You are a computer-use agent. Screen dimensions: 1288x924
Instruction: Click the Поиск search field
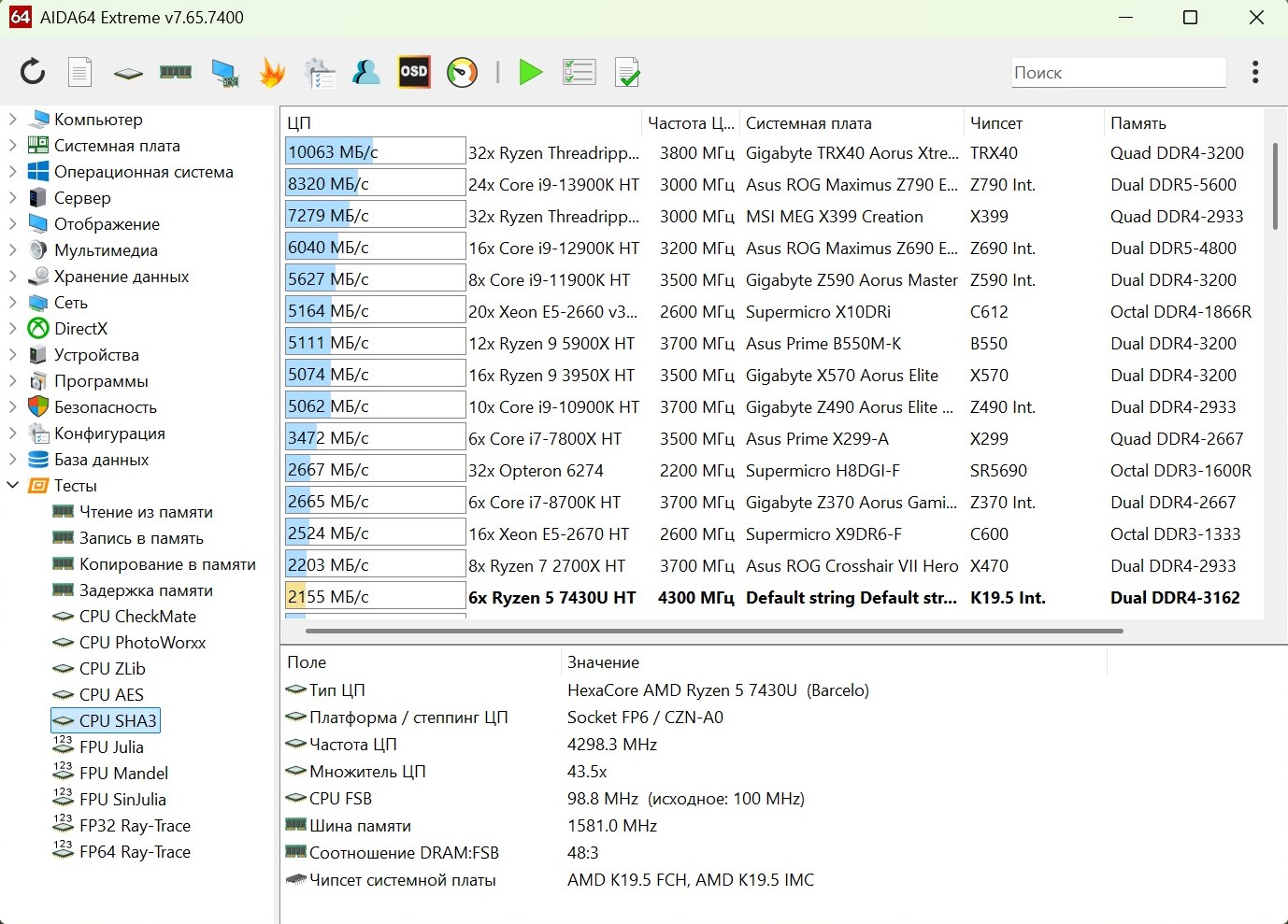coord(1118,73)
